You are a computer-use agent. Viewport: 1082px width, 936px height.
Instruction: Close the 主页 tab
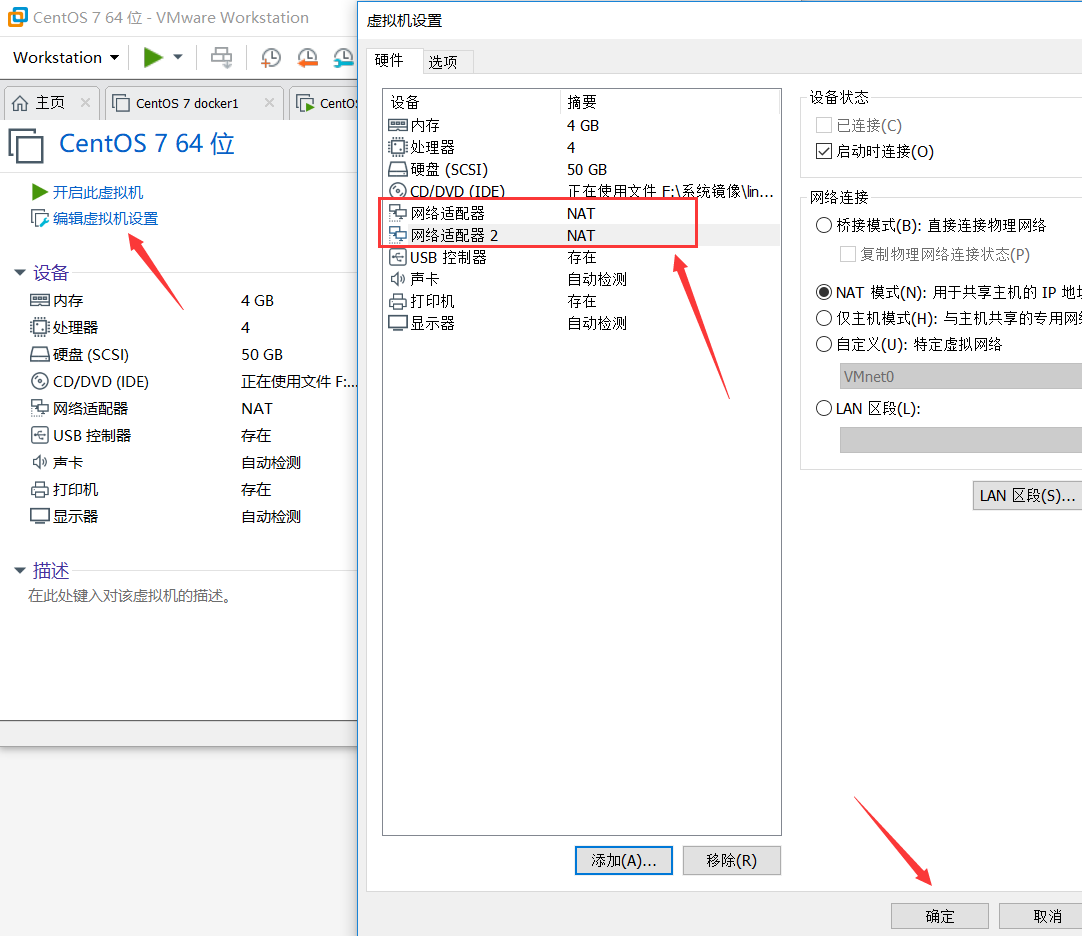[85, 103]
